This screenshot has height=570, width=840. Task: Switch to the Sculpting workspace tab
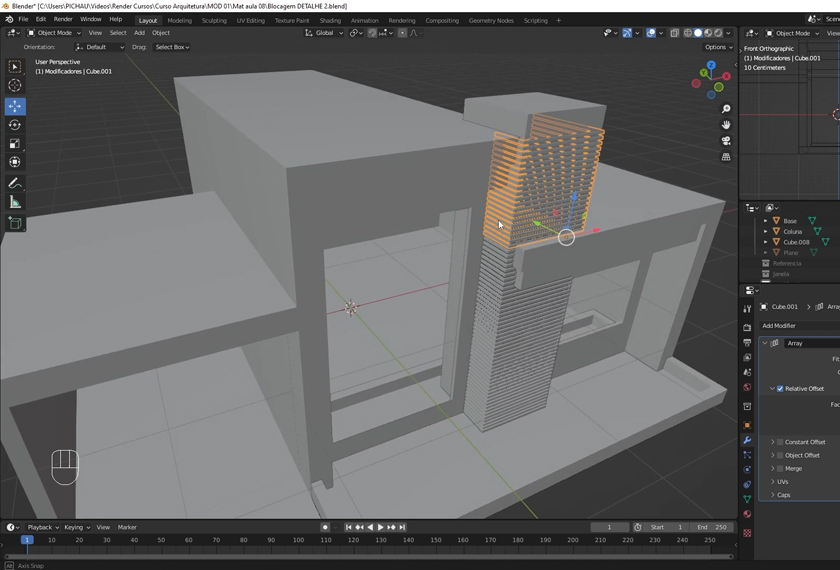click(214, 20)
